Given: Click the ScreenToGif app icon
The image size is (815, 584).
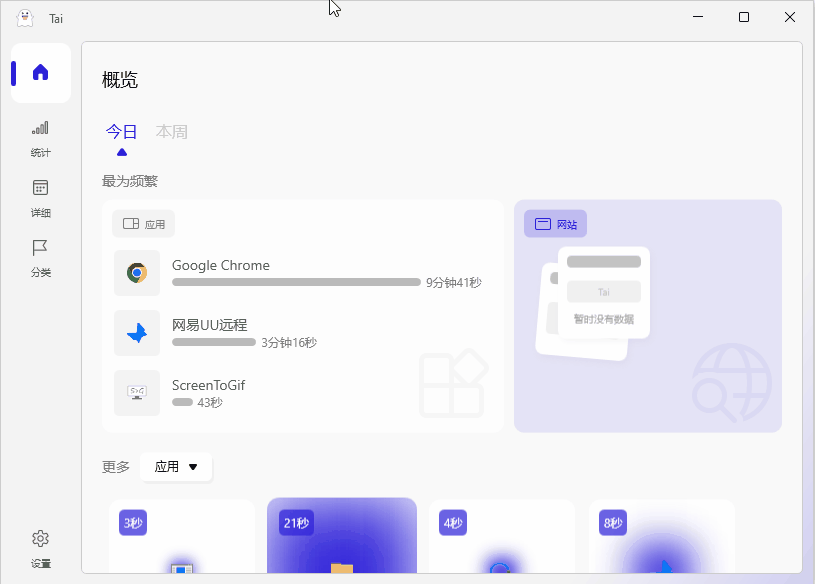Looking at the screenshot, I should (137, 393).
